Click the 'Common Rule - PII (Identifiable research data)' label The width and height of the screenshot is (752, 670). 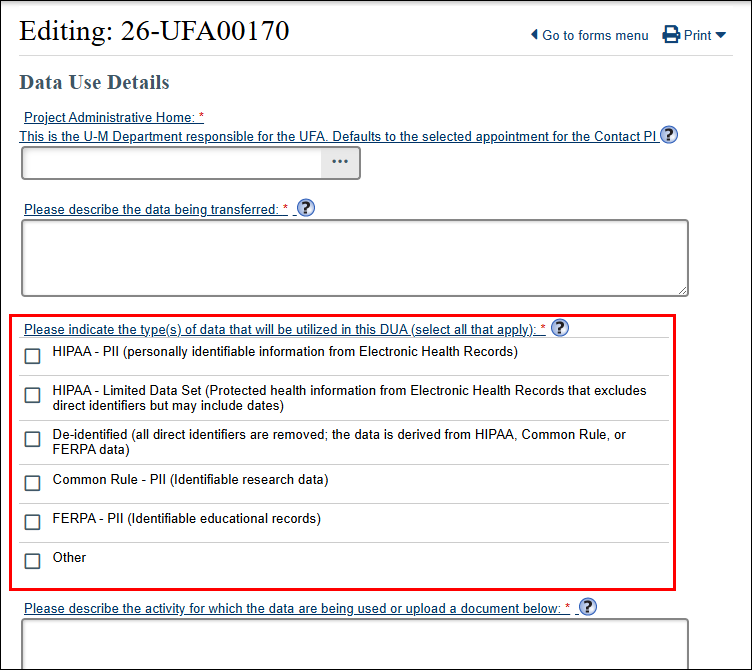[190, 480]
